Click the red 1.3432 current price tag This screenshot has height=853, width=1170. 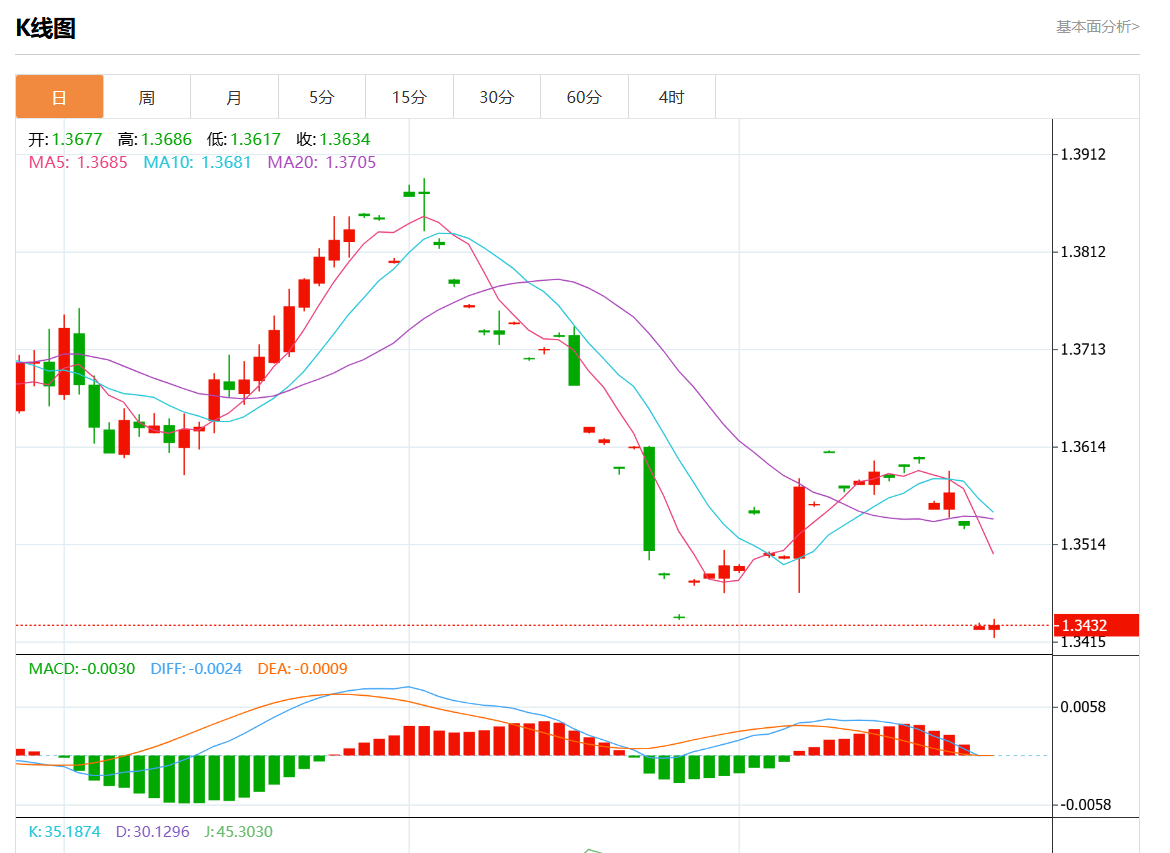coord(1096,625)
